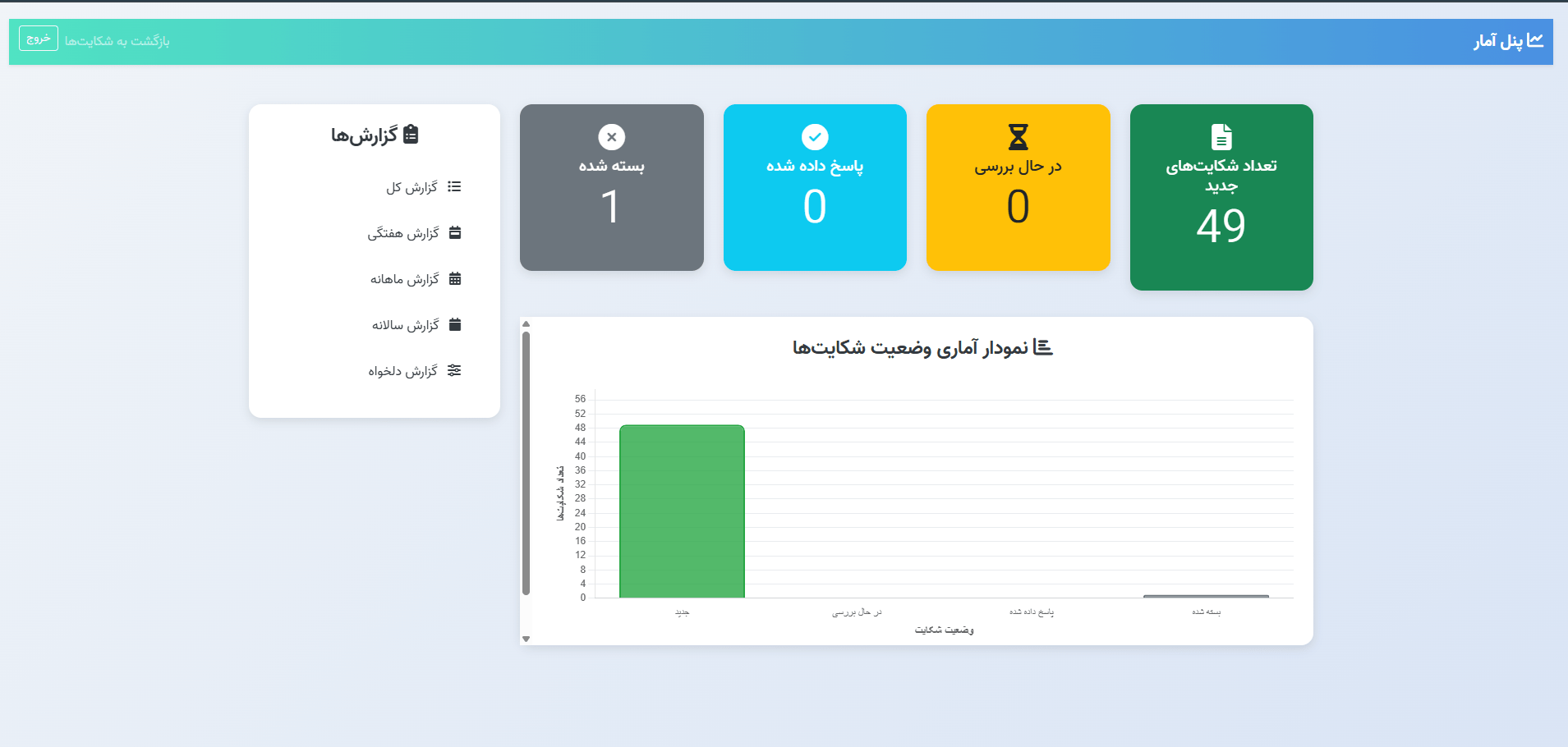The width and height of the screenshot is (1568, 747).
Task: Click the hourglass icon on the در حال بررسی card
Action: click(x=1018, y=137)
